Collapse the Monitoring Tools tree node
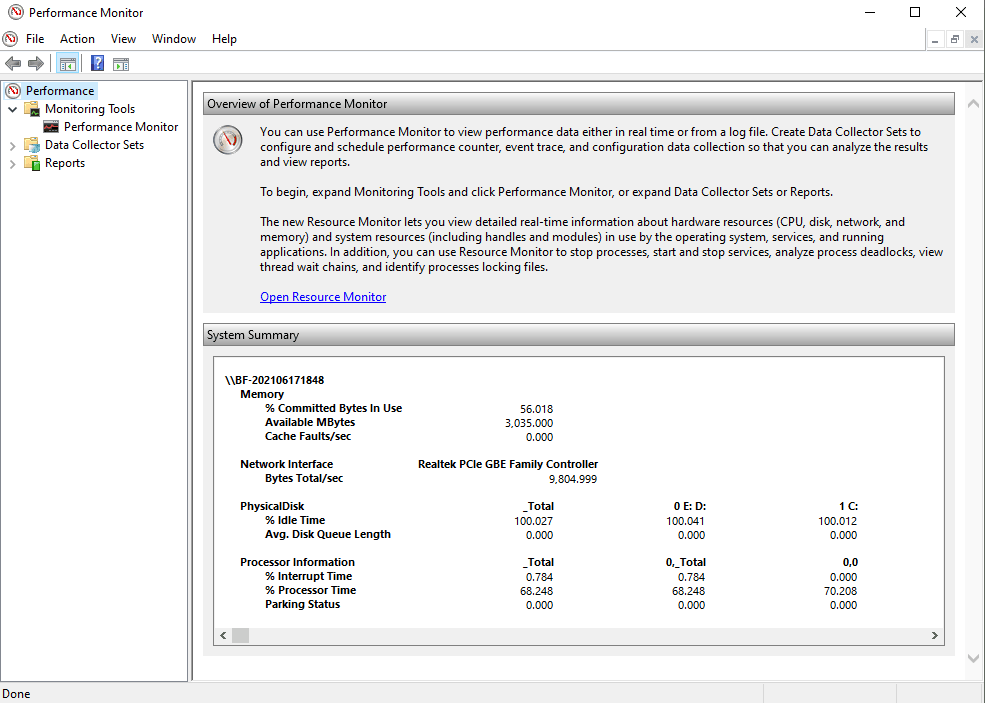Viewport: 985px width, 703px height. [13, 109]
